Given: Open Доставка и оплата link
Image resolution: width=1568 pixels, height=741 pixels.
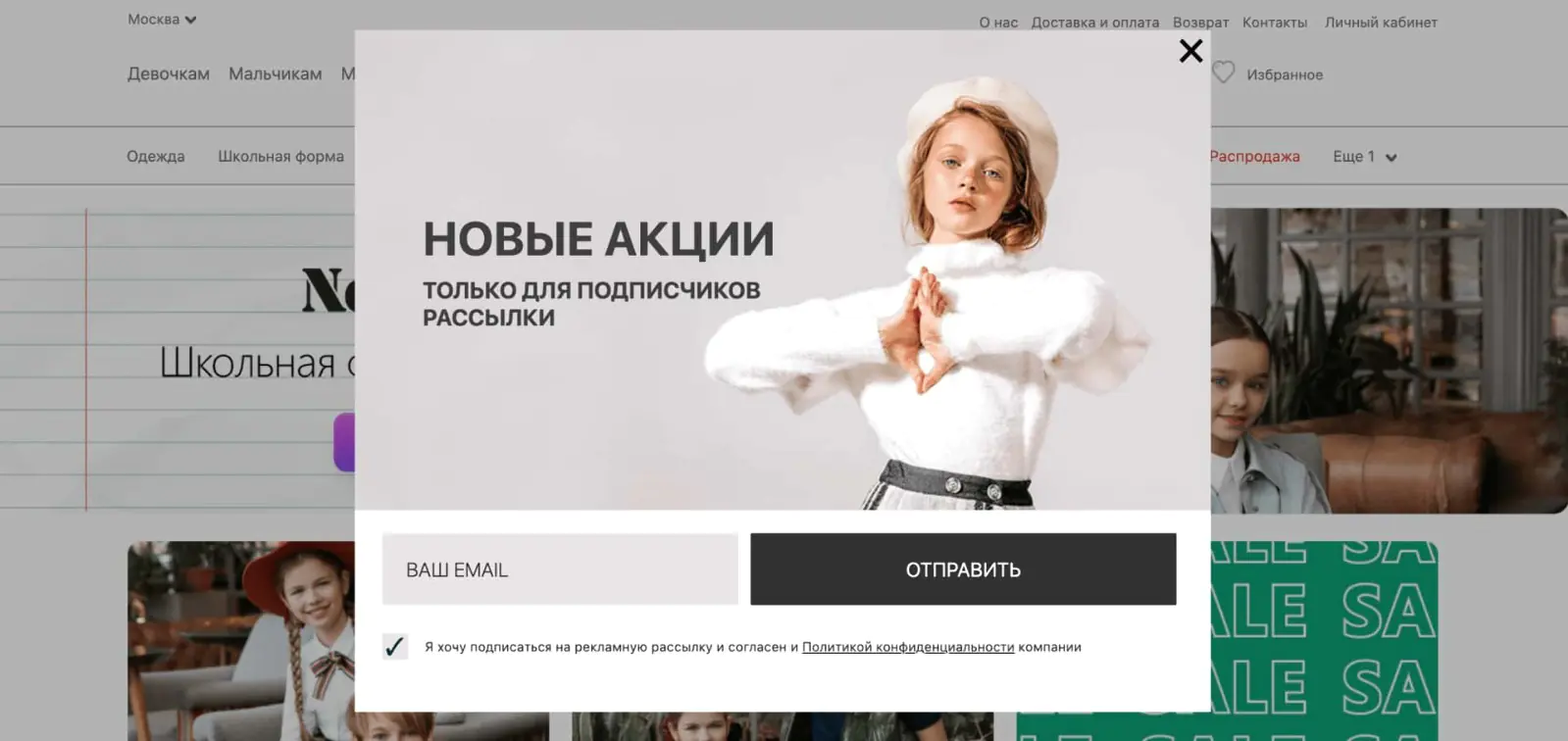Looking at the screenshot, I should click(x=1095, y=23).
